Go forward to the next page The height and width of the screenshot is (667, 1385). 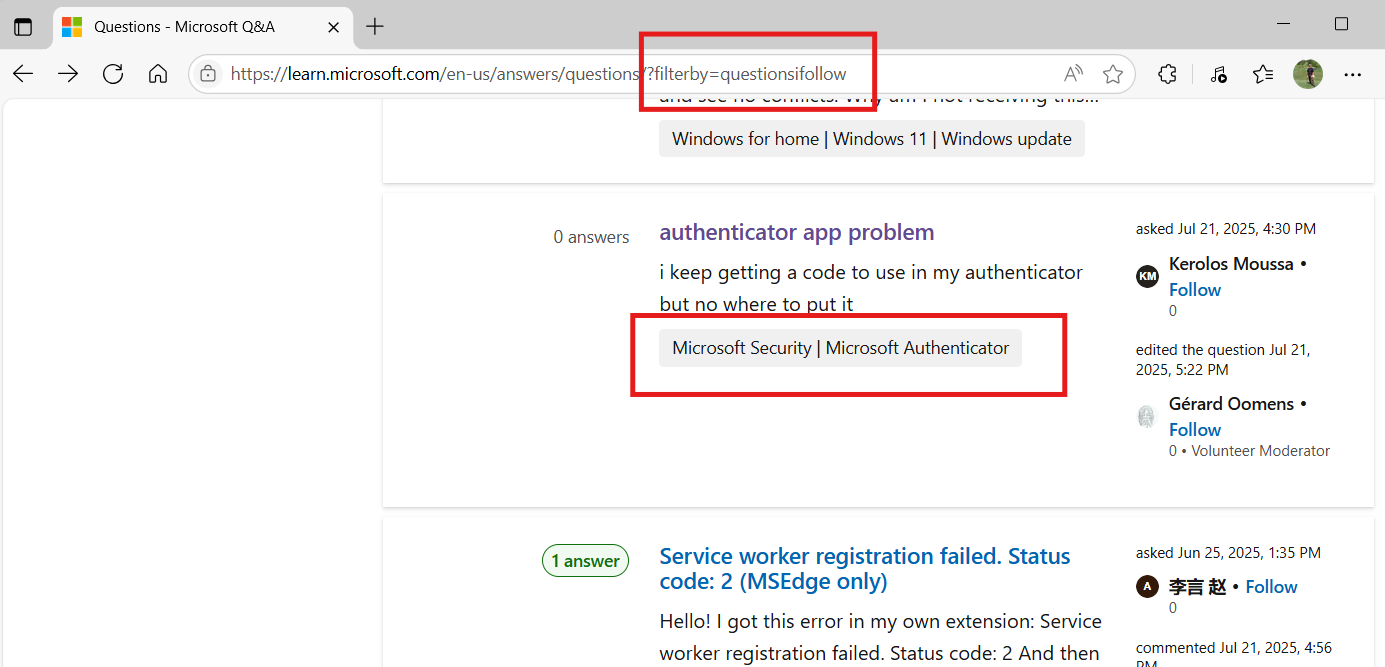68,74
